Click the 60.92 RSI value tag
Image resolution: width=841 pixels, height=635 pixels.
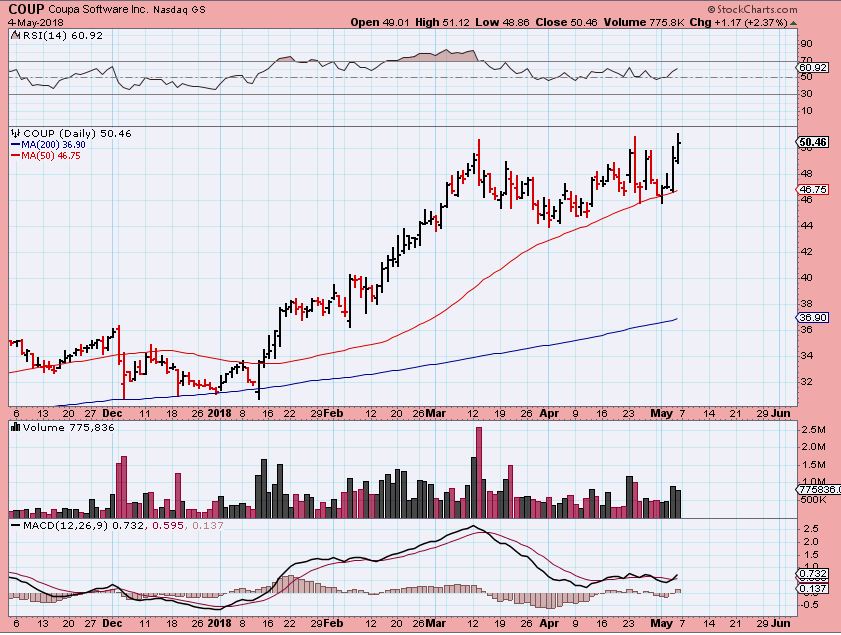click(813, 68)
